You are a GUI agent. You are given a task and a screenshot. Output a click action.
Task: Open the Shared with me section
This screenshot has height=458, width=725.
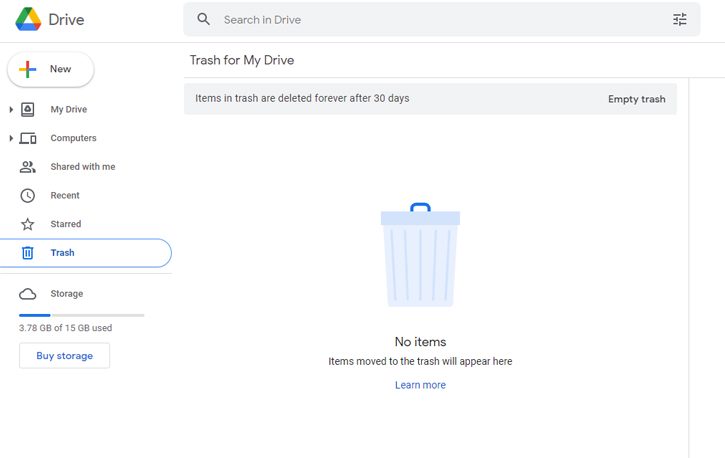point(83,167)
